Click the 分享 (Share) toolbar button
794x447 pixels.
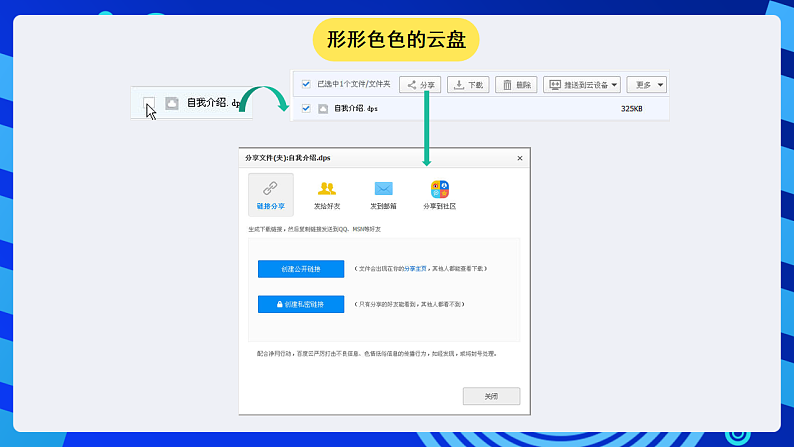click(x=420, y=85)
